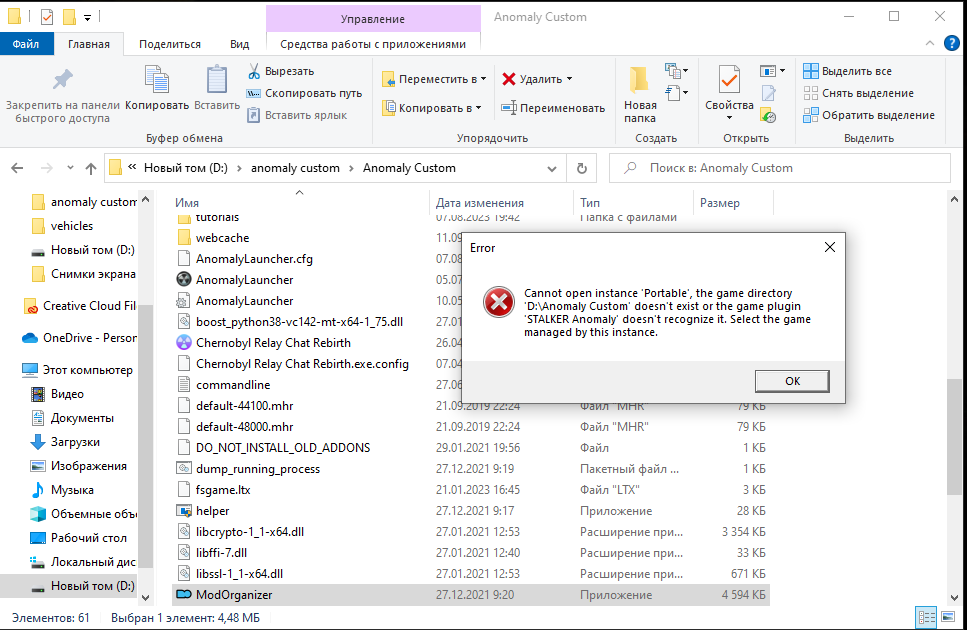The height and width of the screenshot is (630, 967).
Task: Sort by Дата изменения column header
Action: [x=480, y=203]
